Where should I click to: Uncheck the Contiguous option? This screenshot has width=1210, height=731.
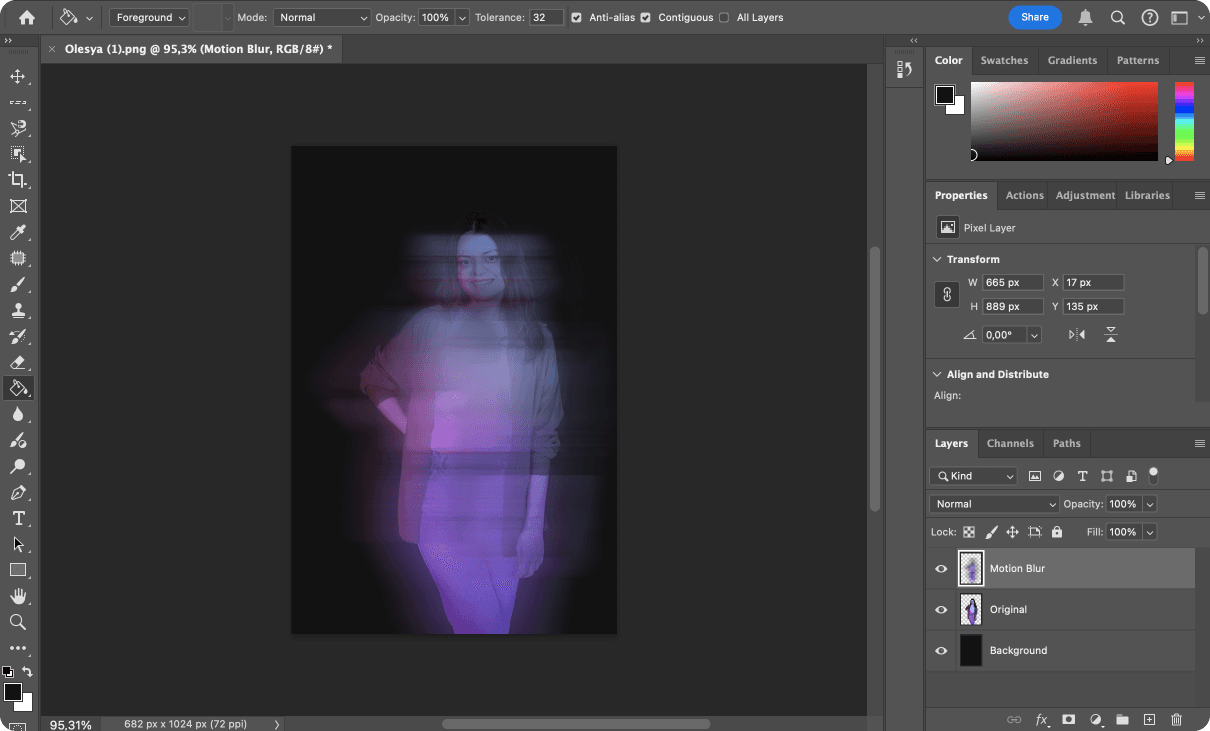(645, 17)
